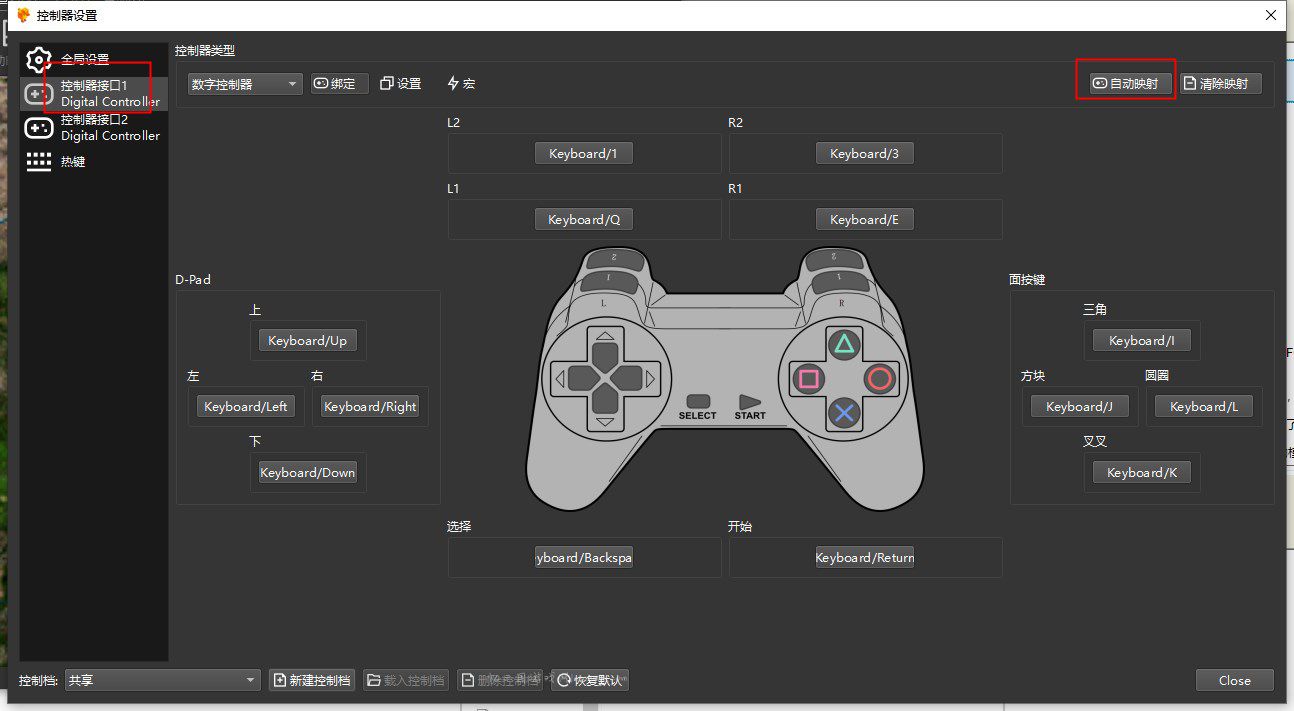The image size is (1294, 711).
Task: Select Controller Port 2 Digital Controller
Action: [x=94, y=127]
